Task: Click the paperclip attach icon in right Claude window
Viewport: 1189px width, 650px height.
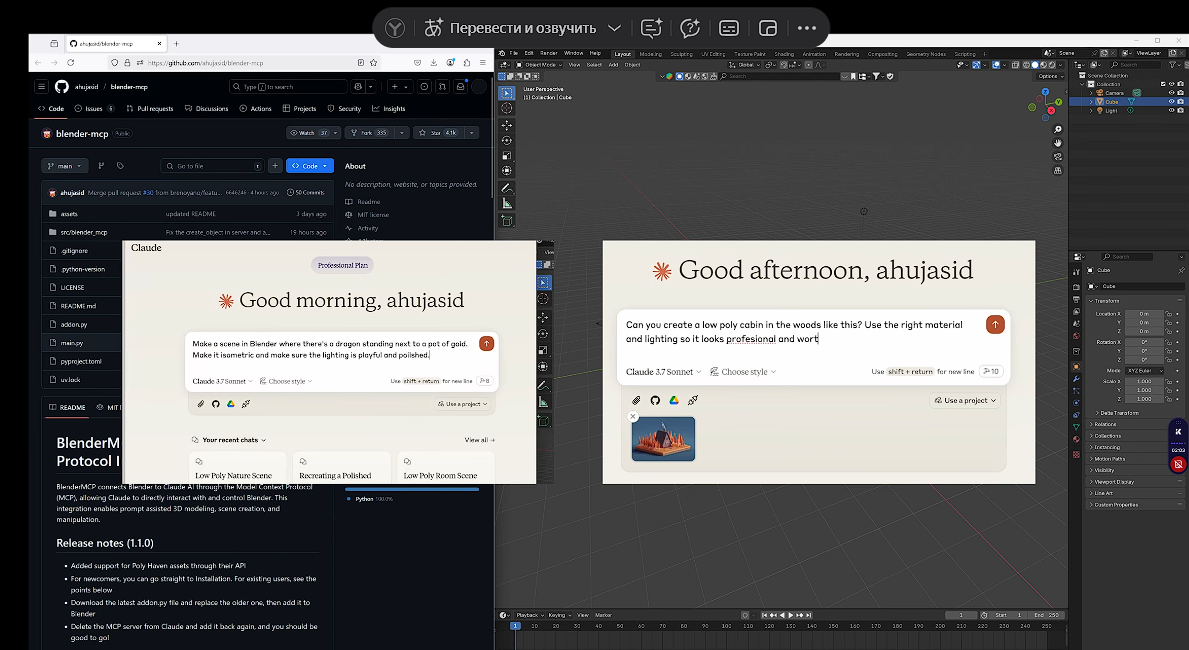Action: pyautogui.click(x=636, y=400)
